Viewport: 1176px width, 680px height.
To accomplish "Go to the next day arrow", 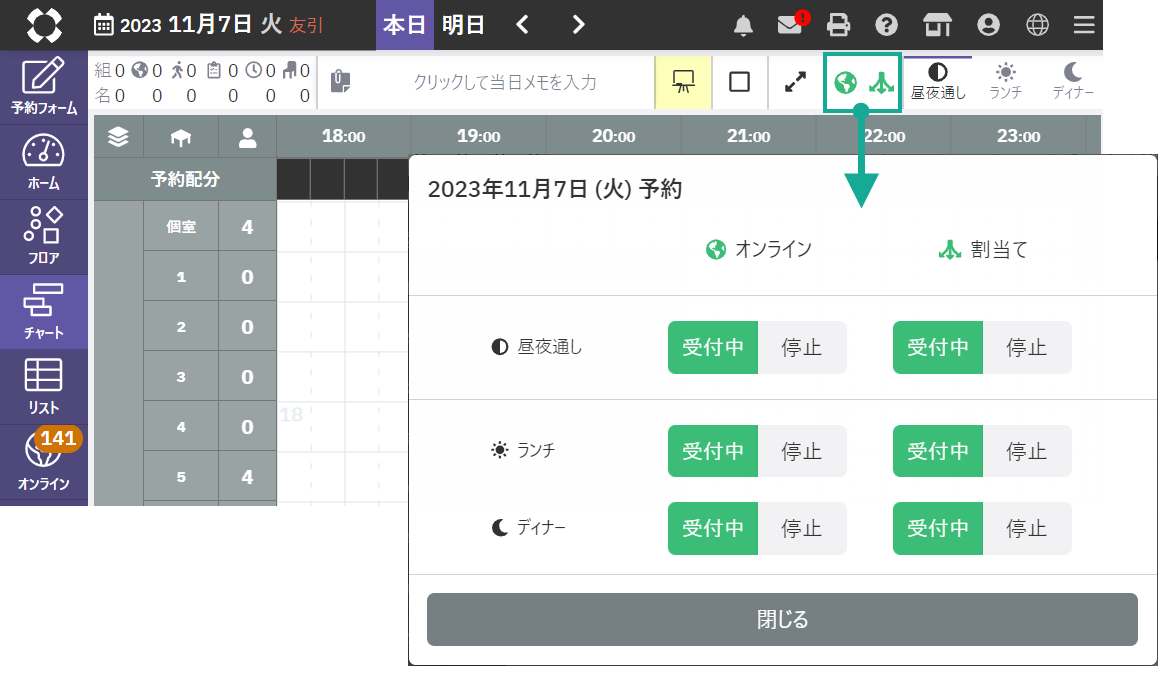I will point(578,25).
